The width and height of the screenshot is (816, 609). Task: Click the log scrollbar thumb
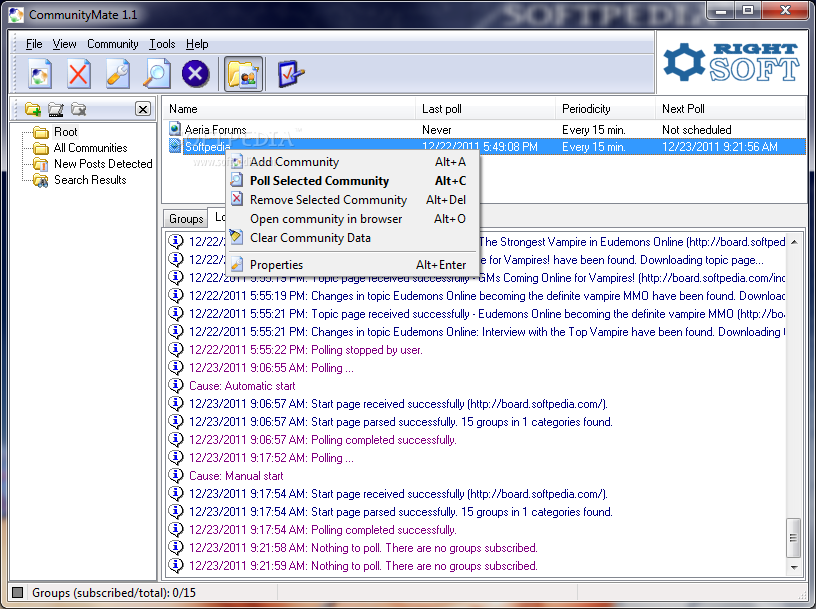tap(794, 537)
